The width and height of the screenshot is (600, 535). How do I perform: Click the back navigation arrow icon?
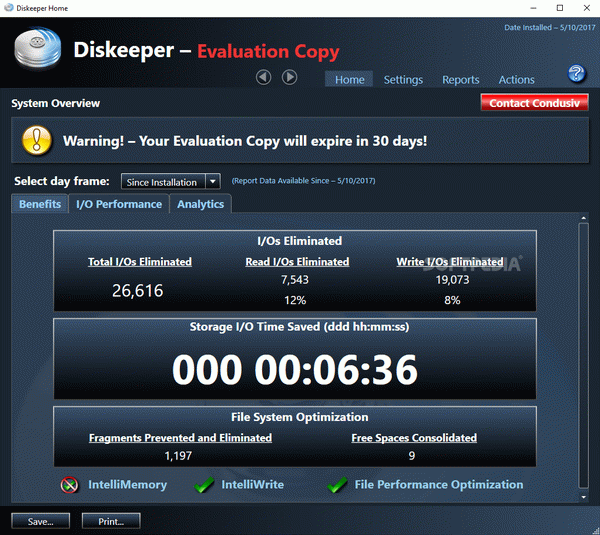pos(263,77)
